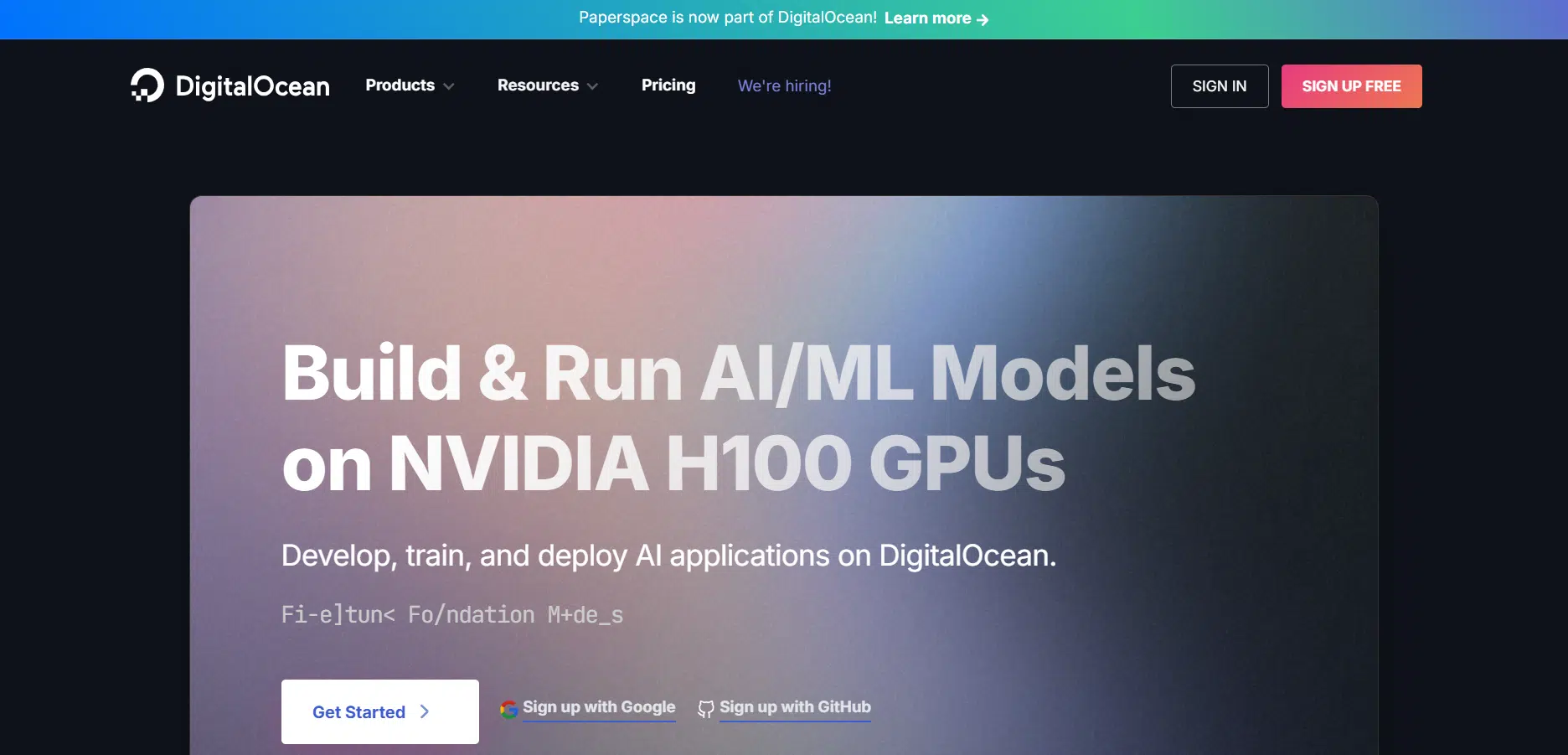Click the GitHub octocat icon

tap(706, 709)
